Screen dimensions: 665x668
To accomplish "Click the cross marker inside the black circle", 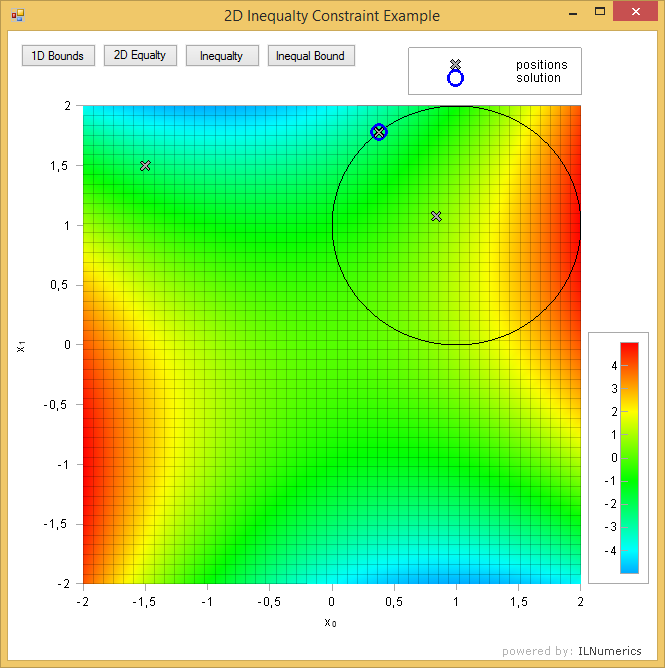I will 436,216.
